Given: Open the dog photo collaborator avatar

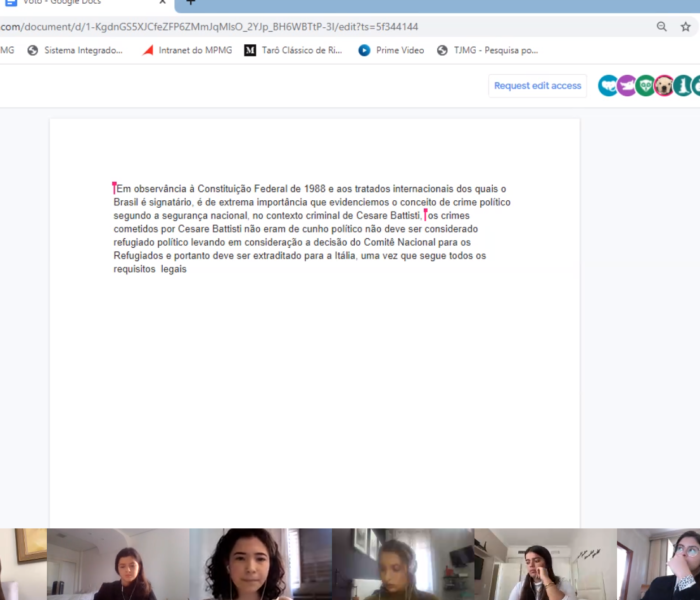Looking at the screenshot, I should tap(664, 86).
